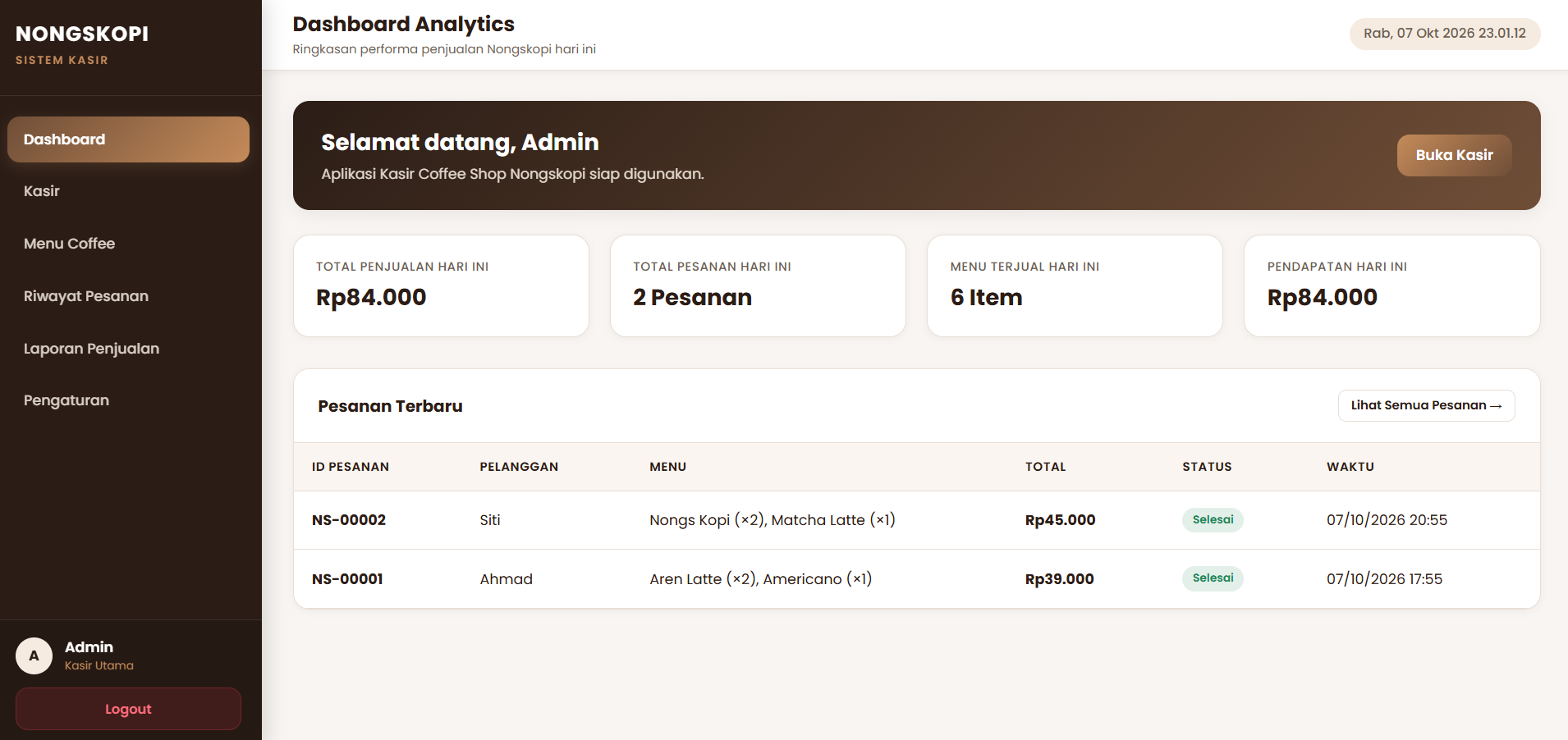Click the timestamp 07/10/2026 17:55
The height and width of the screenshot is (740, 1568).
coord(1385,579)
